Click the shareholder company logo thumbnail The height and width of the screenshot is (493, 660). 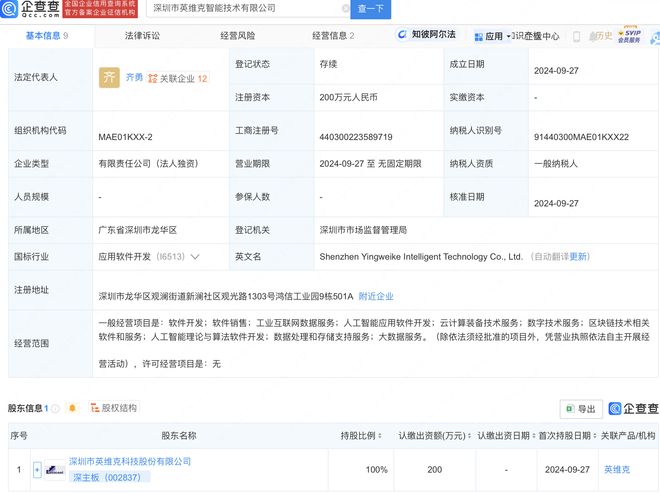[55, 470]
